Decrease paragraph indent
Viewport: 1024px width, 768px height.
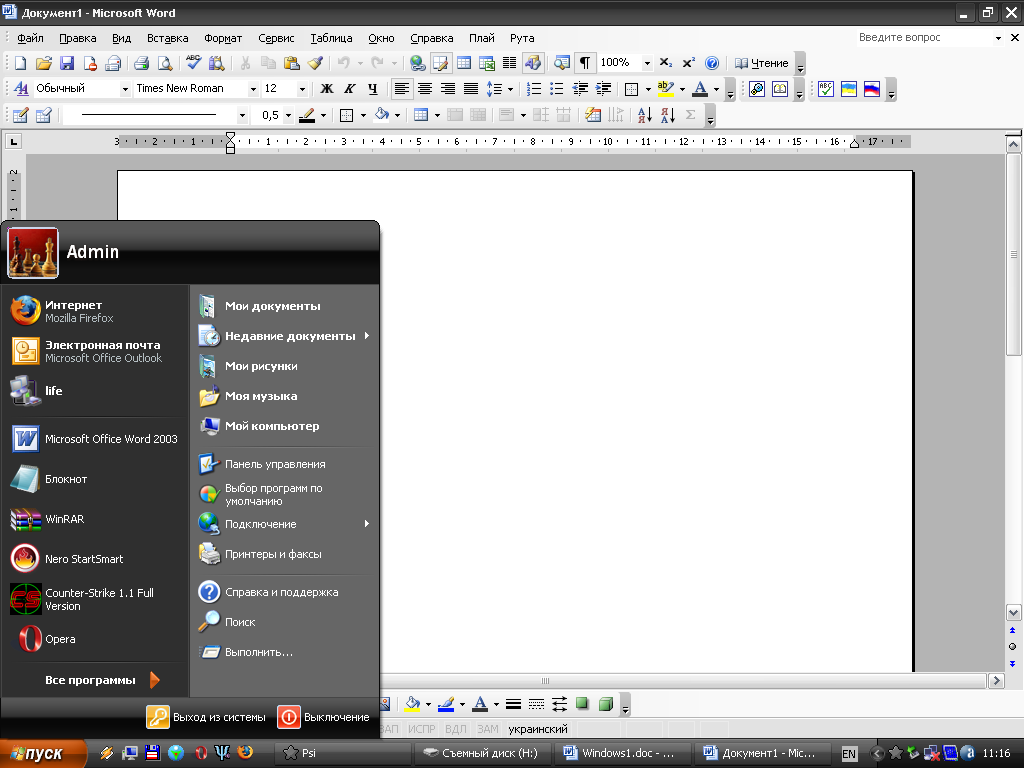click(x=580, y=89)
